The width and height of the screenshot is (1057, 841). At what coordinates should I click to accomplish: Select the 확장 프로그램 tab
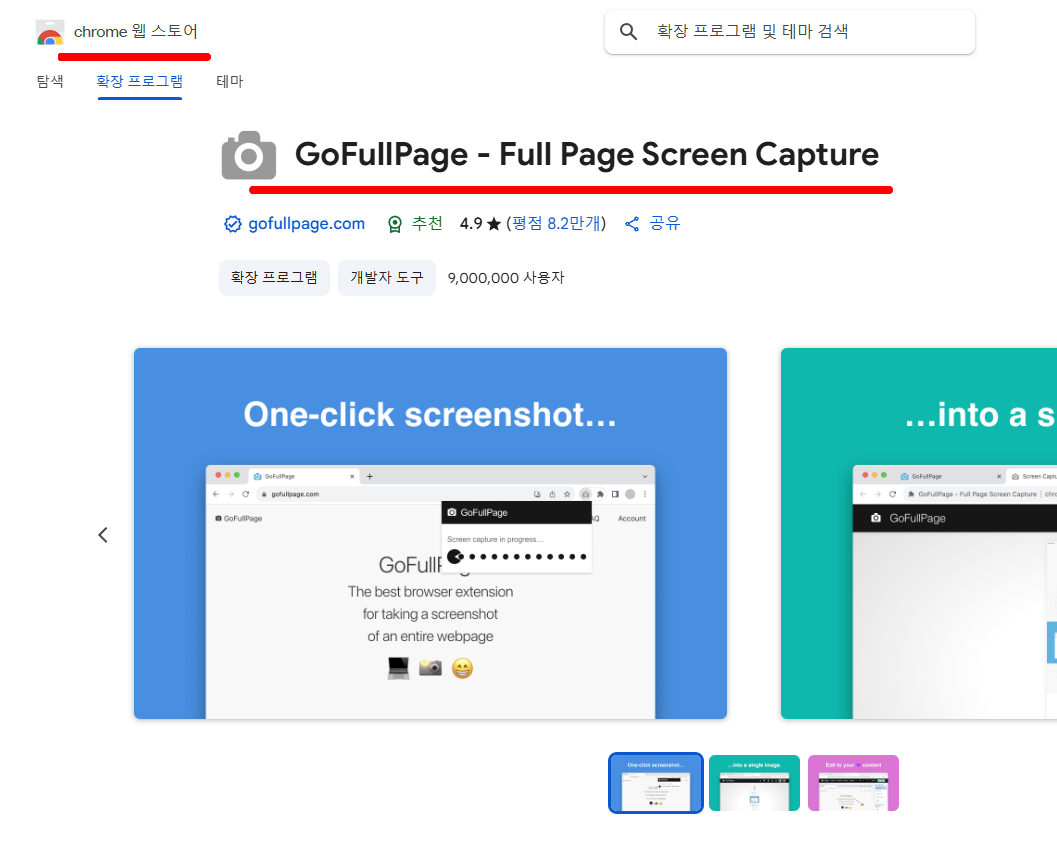[140, 82]
